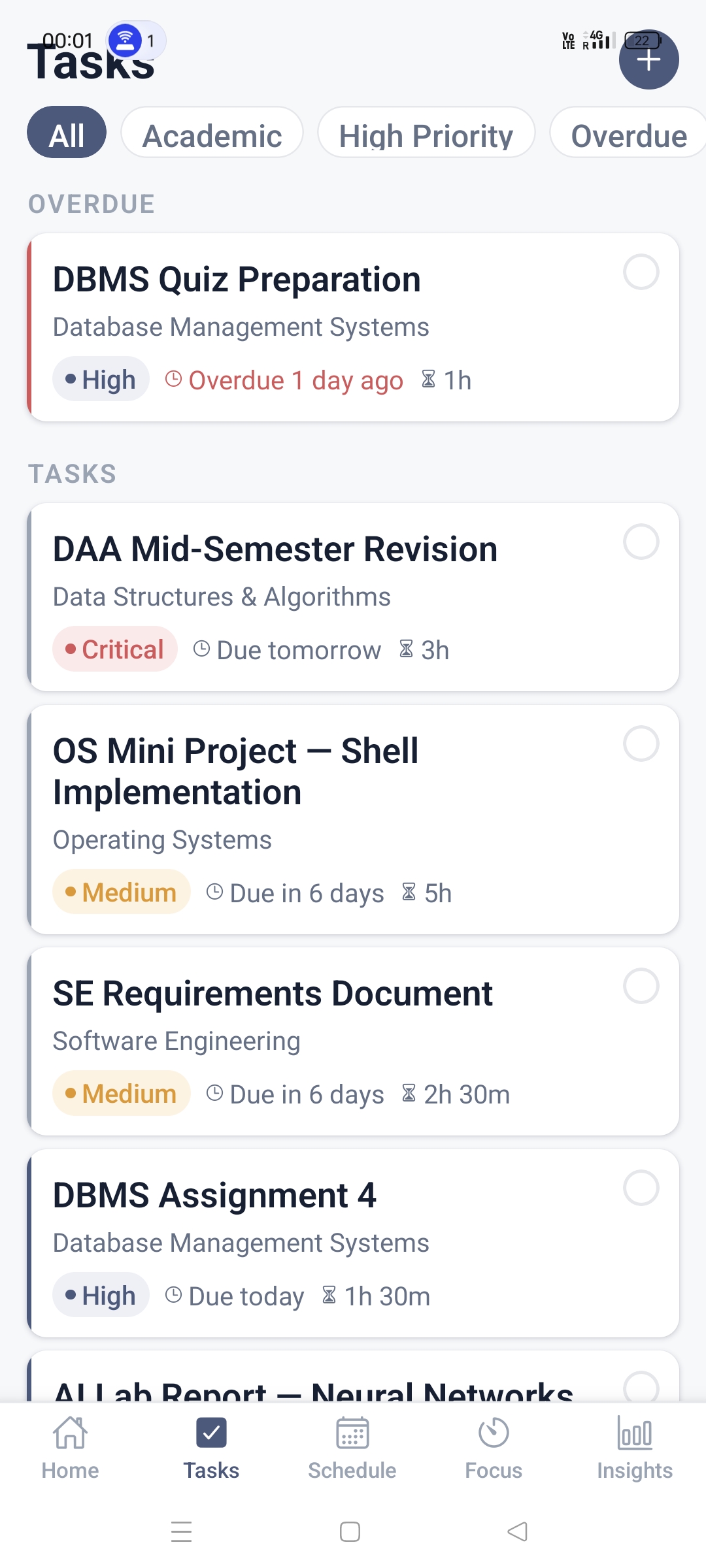Open the Home tab icon
Viewport: 706px width, 1568px height.
pyautogui.click(x=70, y=1433)
